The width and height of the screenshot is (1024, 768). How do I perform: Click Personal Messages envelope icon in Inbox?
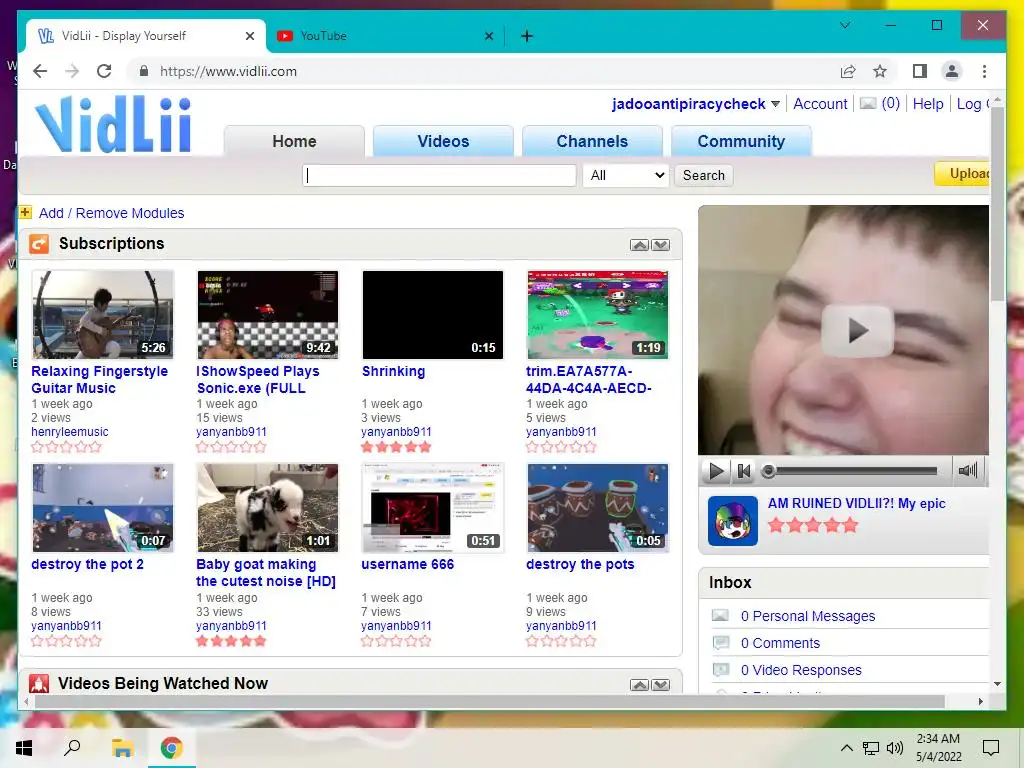[x=720, y=615]
